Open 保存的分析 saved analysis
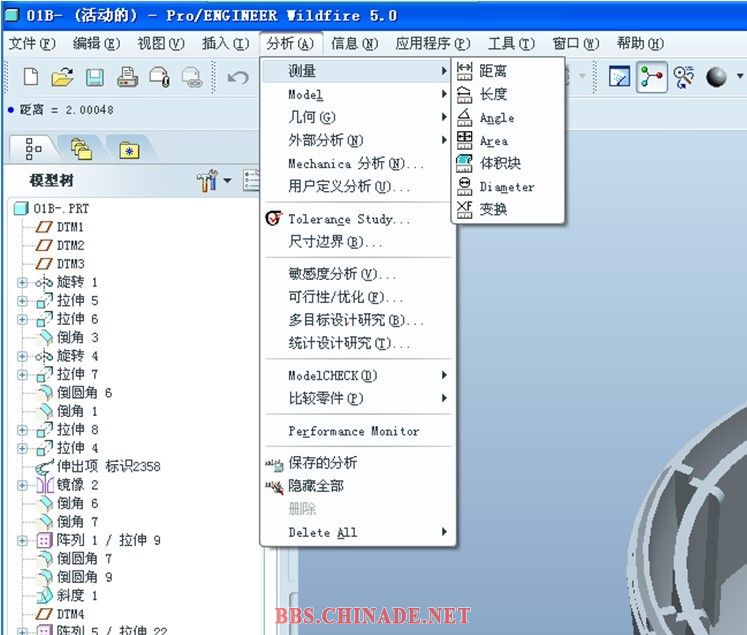The image size is (747, 635). coord(357,463)
